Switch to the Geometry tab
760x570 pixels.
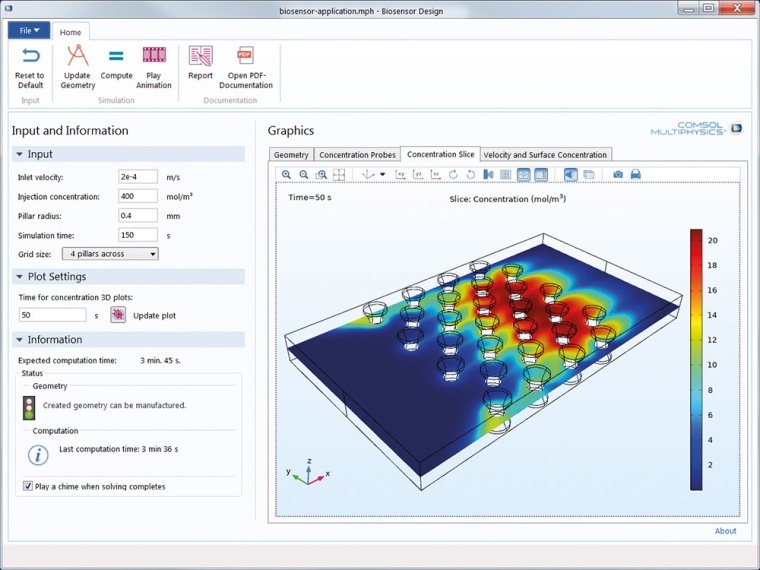(x=291, y=155)
